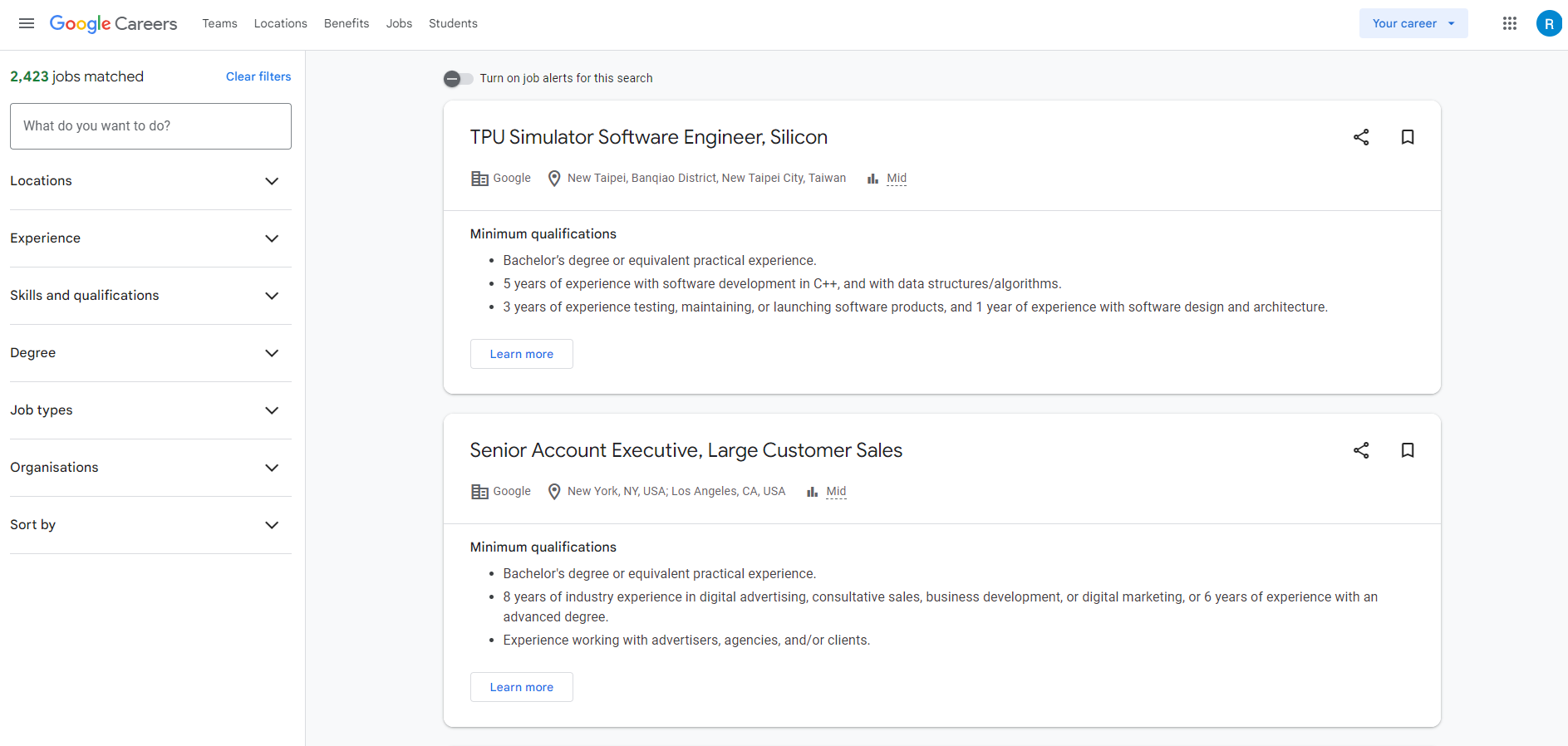Click company building icon on TPU Simulator job
1568x746 pixels.
[x=479, y=179]
